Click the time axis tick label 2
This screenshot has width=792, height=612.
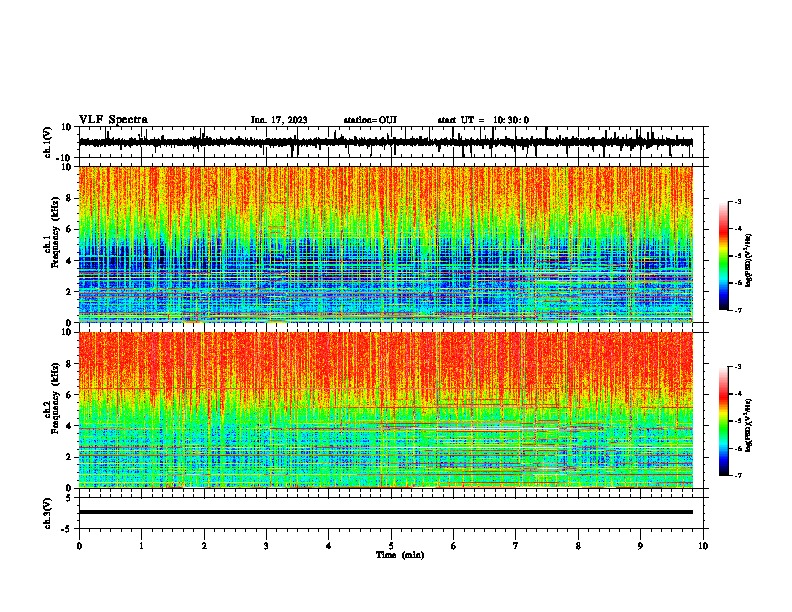(204, 546)
